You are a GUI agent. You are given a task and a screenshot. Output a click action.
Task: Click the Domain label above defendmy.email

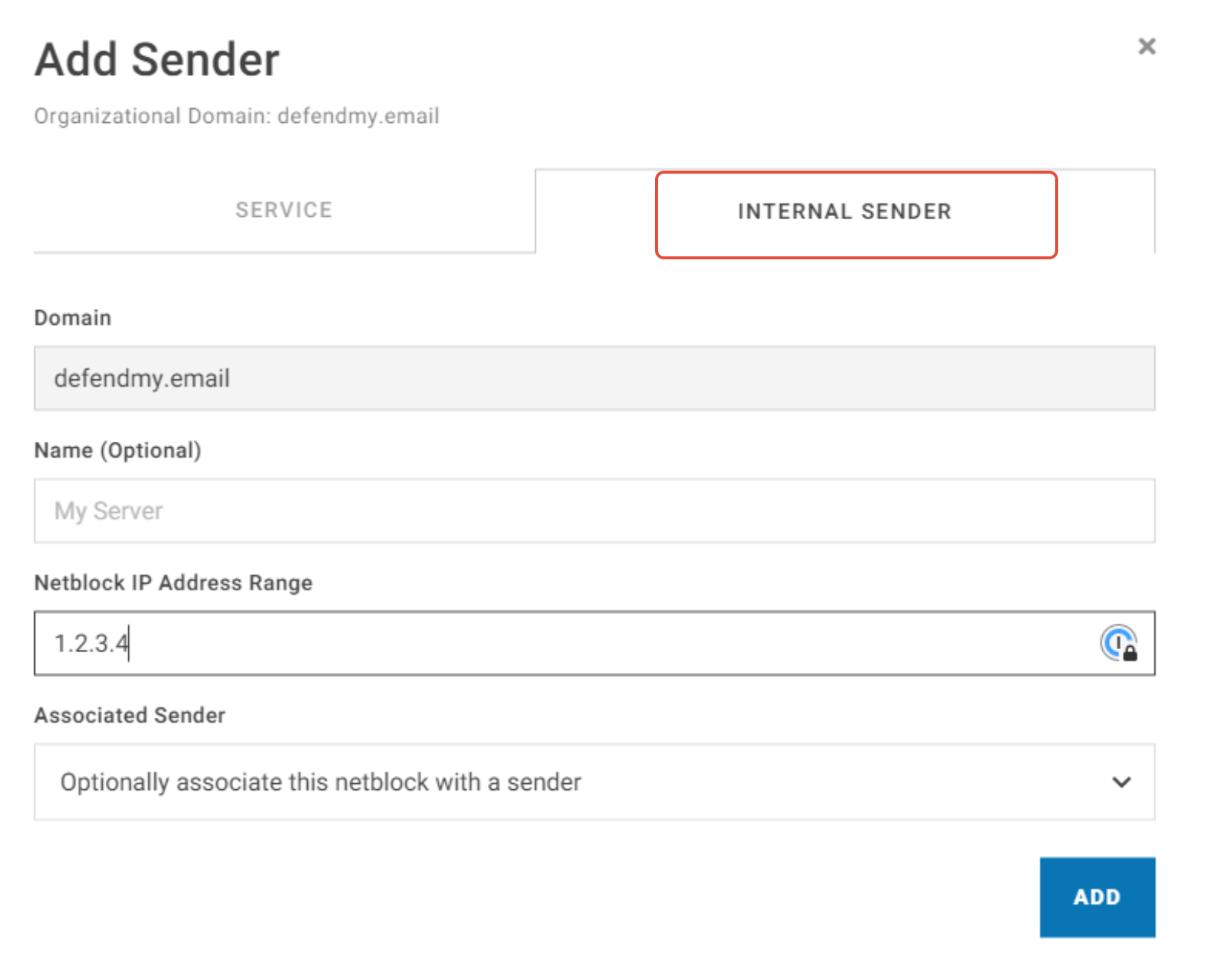pyautogui.click(x=72, y=317)
